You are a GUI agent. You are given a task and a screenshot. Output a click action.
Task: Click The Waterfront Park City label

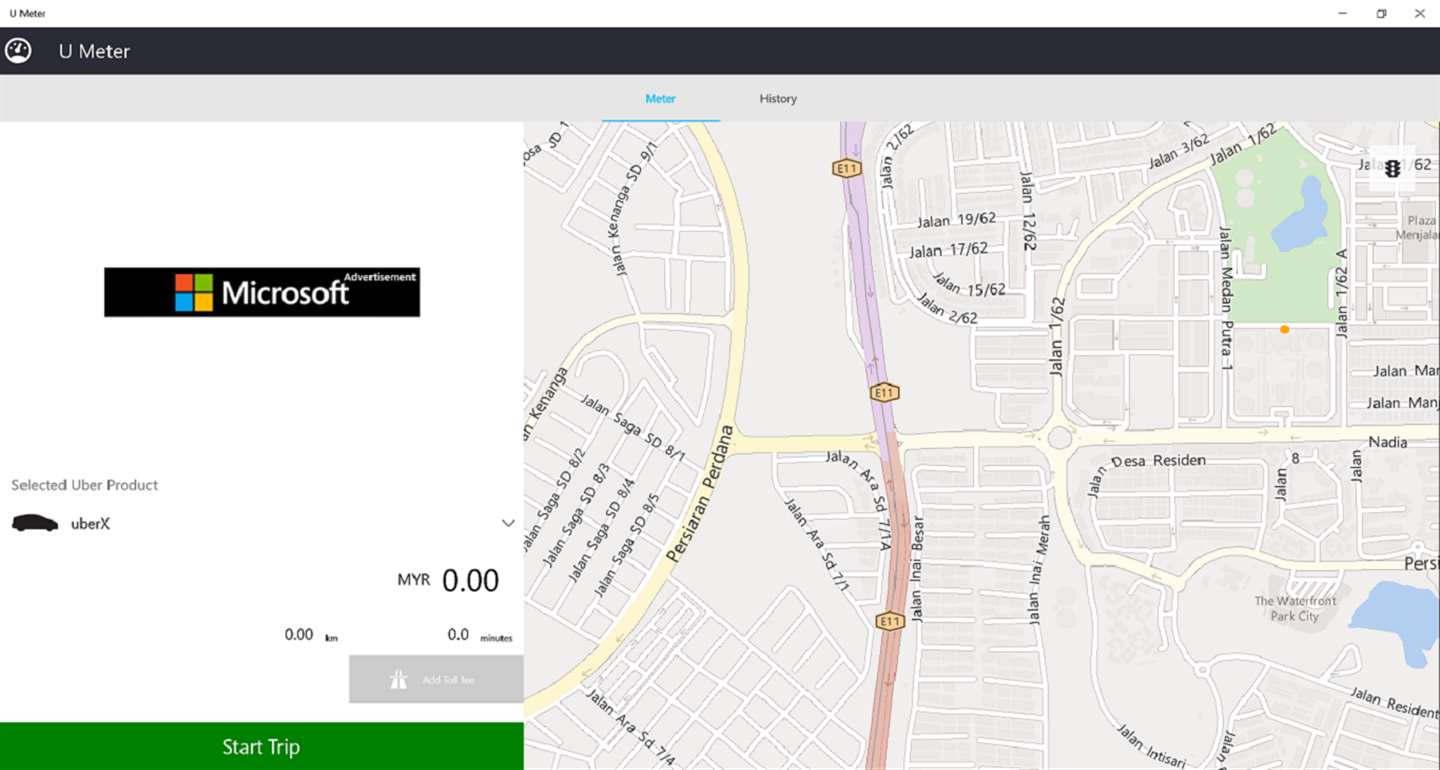click(1295, 609)
